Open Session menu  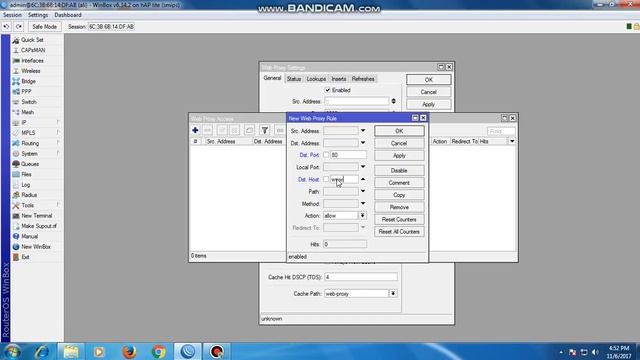pos(12,15)
